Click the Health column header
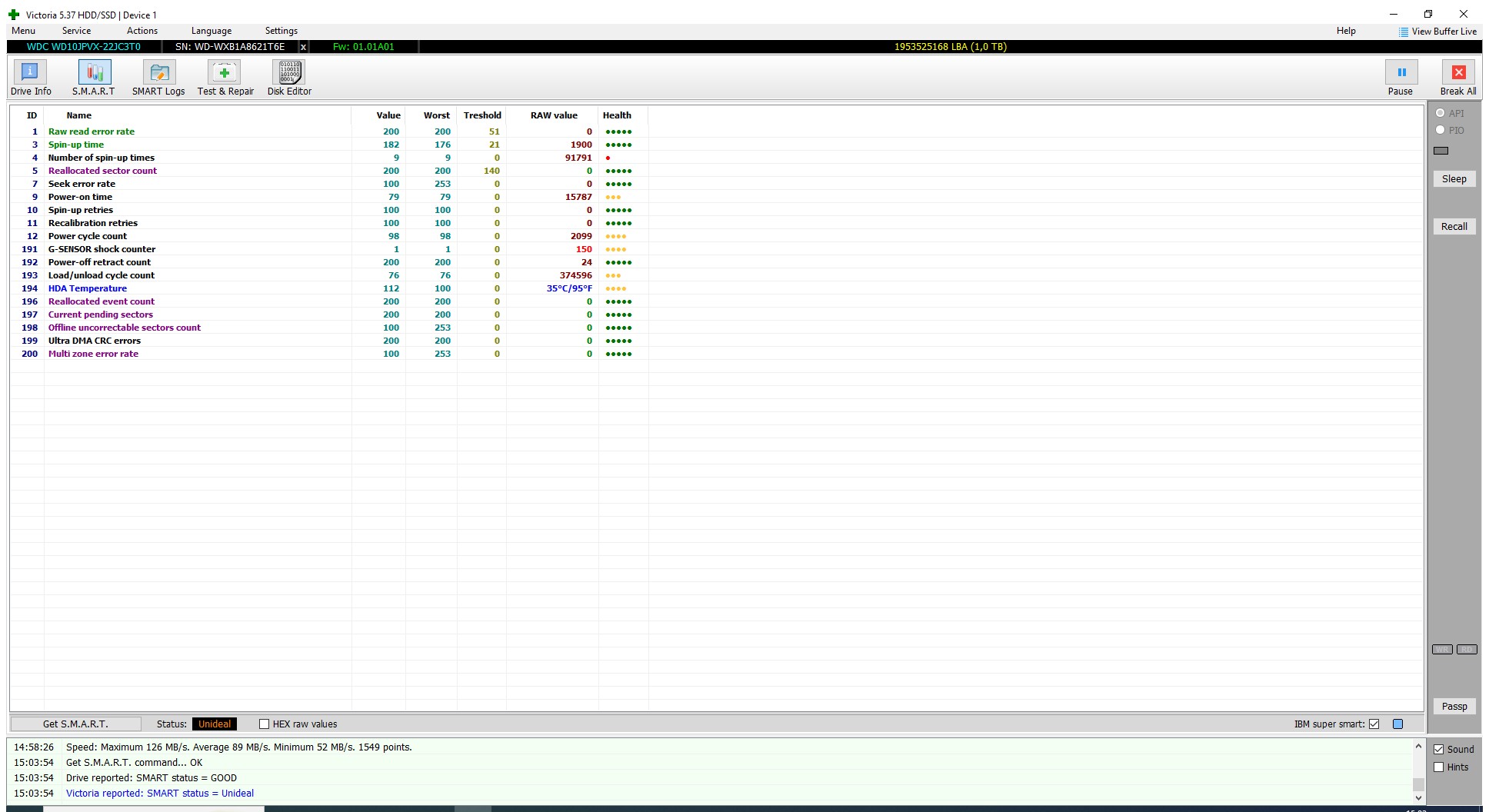This screenshot has height=812, width=1489. click(617, 115)
